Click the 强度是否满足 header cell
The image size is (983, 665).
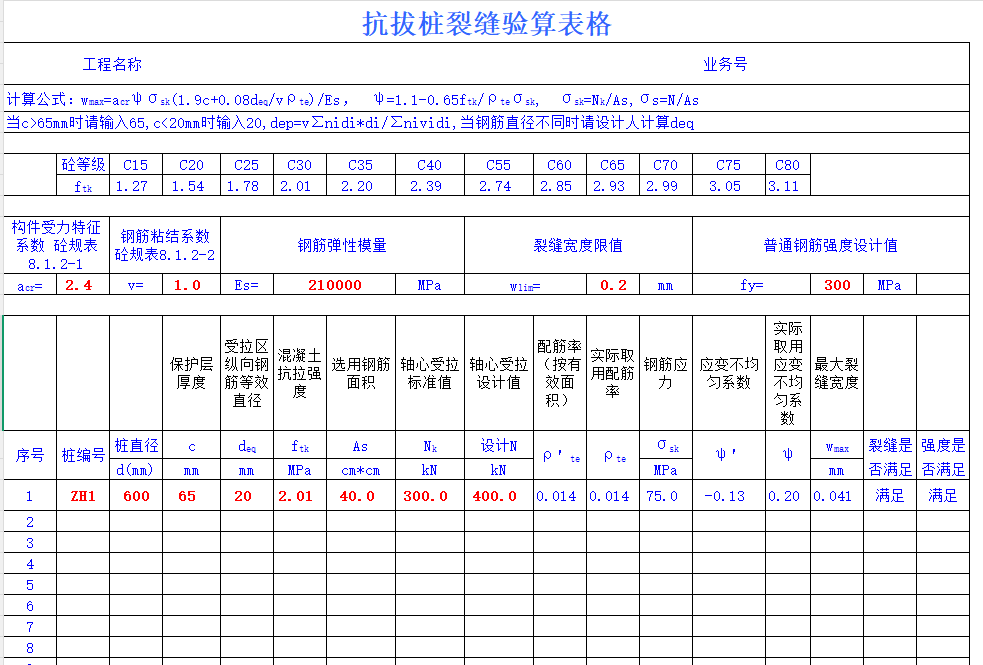point(942,456)
